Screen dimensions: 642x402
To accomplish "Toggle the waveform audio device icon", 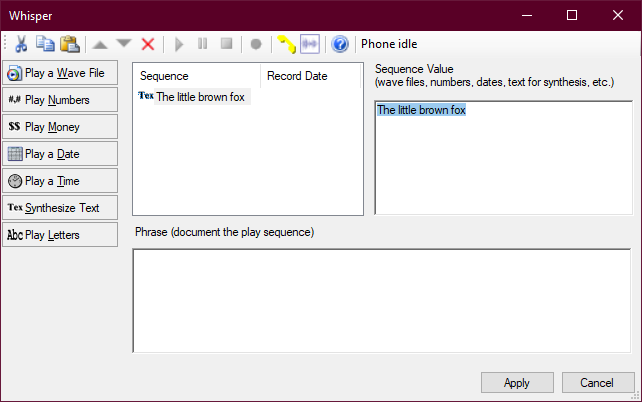I will [x=310, y=44].
